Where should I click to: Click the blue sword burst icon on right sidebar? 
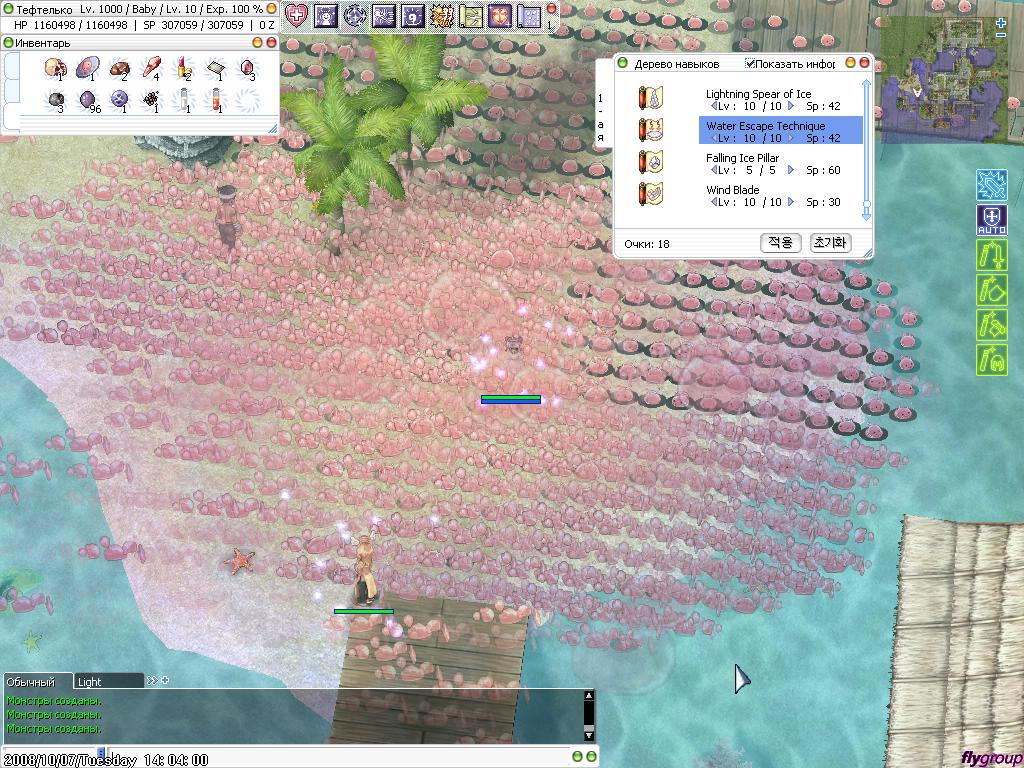[x=991, y=185]
